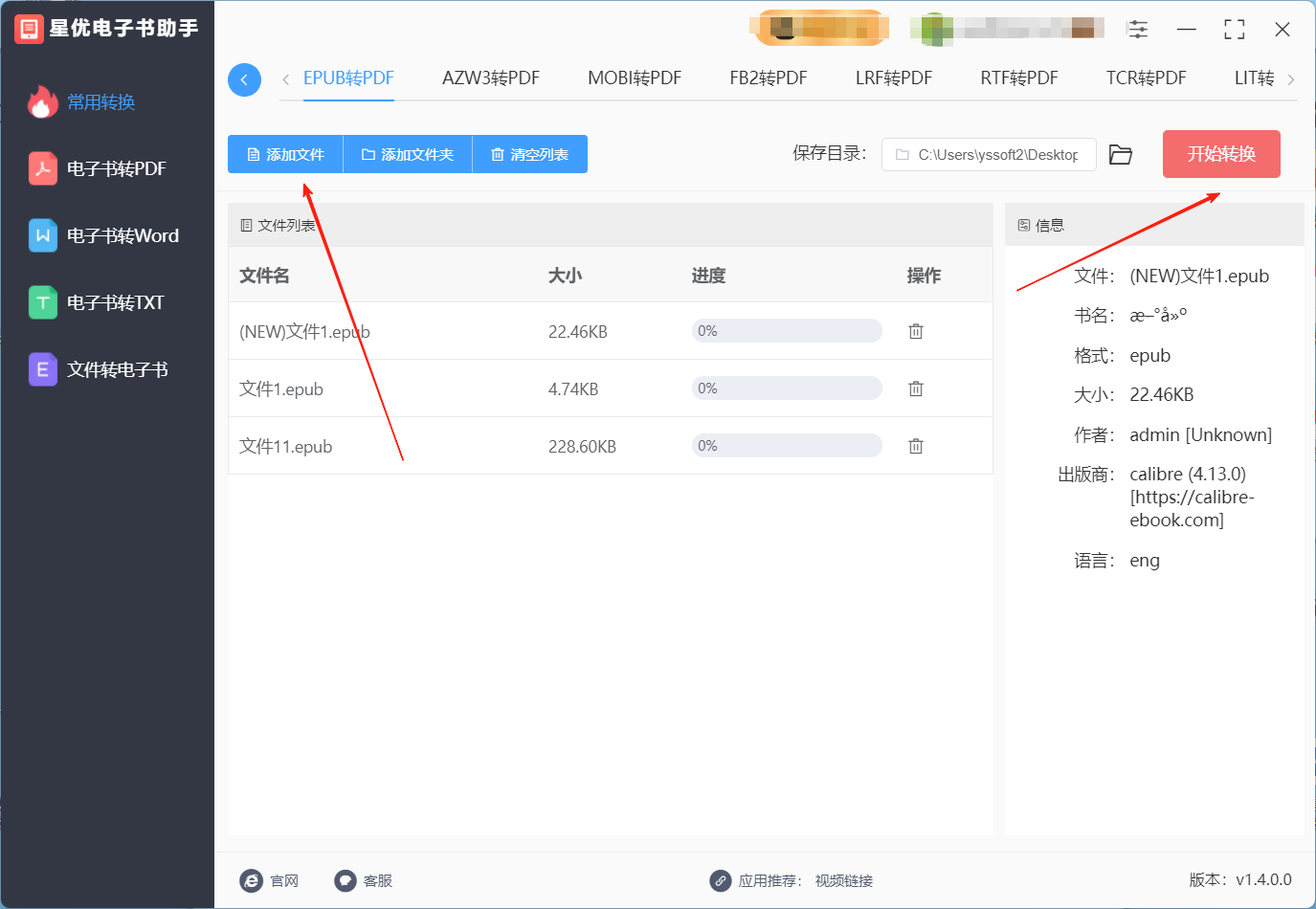Open the settings sliders icon in title bar
The image size is (1316, 909).
tap(1138, 30)
